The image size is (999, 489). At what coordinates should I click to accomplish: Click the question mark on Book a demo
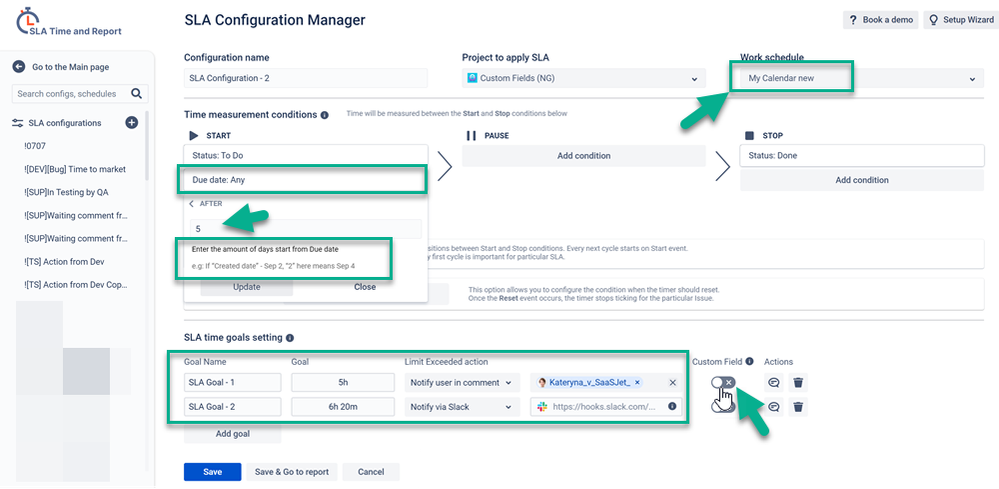(853, 20)
